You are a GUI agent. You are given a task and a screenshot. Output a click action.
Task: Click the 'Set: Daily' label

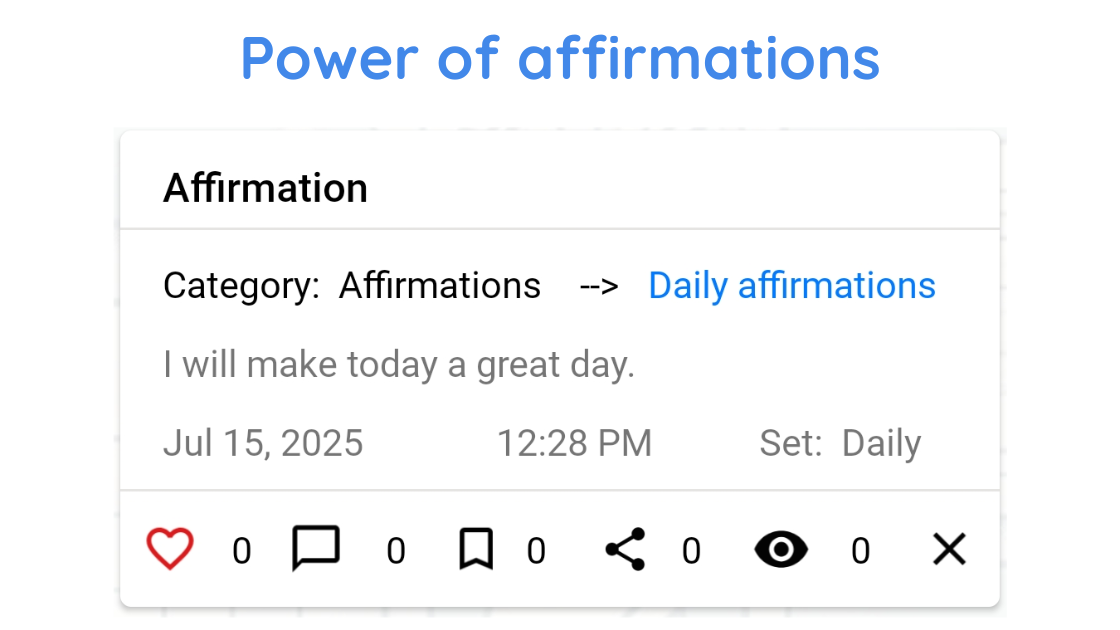(x=840, y=443)
